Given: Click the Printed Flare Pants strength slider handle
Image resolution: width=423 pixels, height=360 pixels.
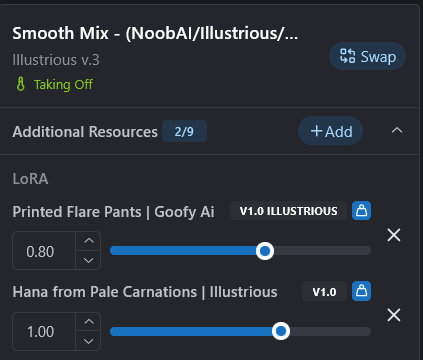Looking at the screenshot, I should pyautogui.click(x=265, y=251).
